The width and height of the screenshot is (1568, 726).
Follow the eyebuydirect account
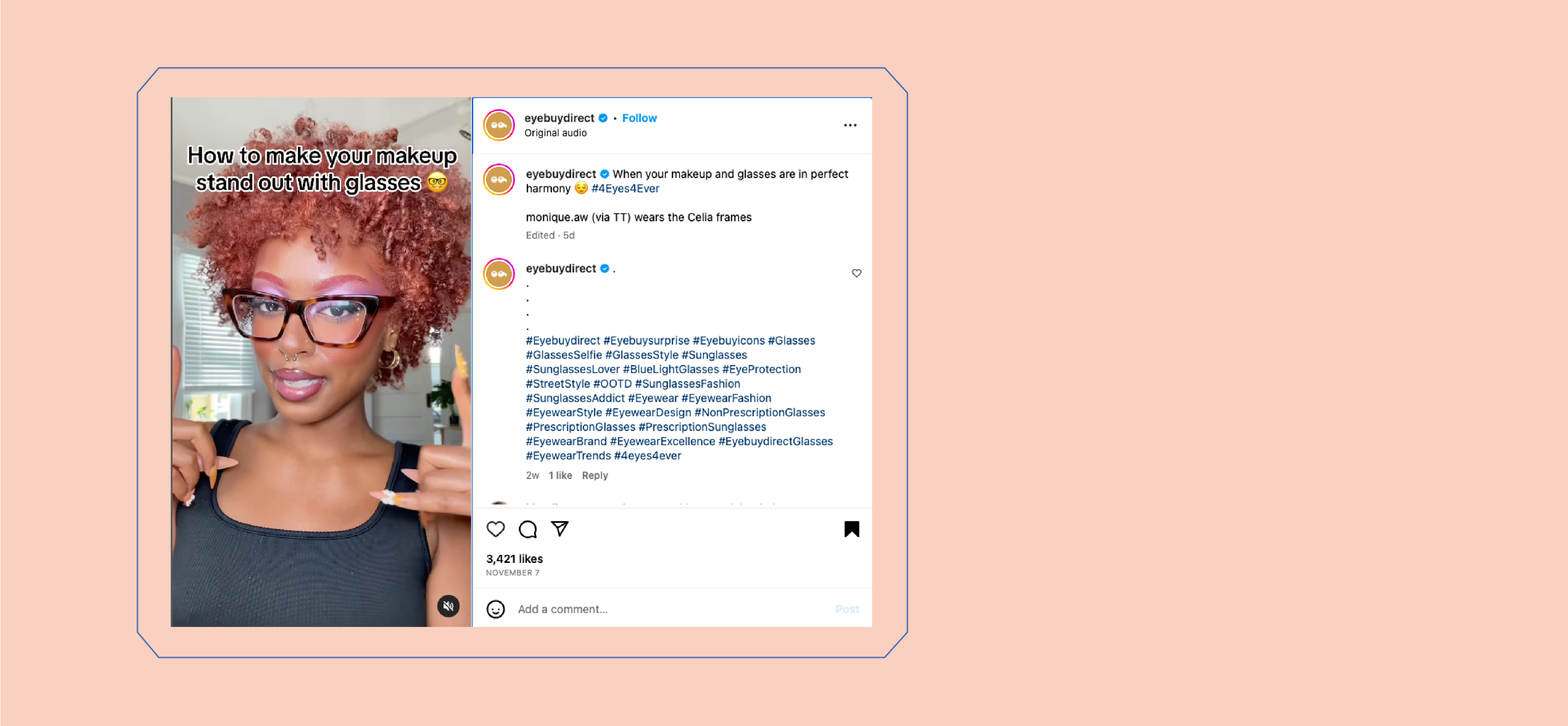[639, 118]
